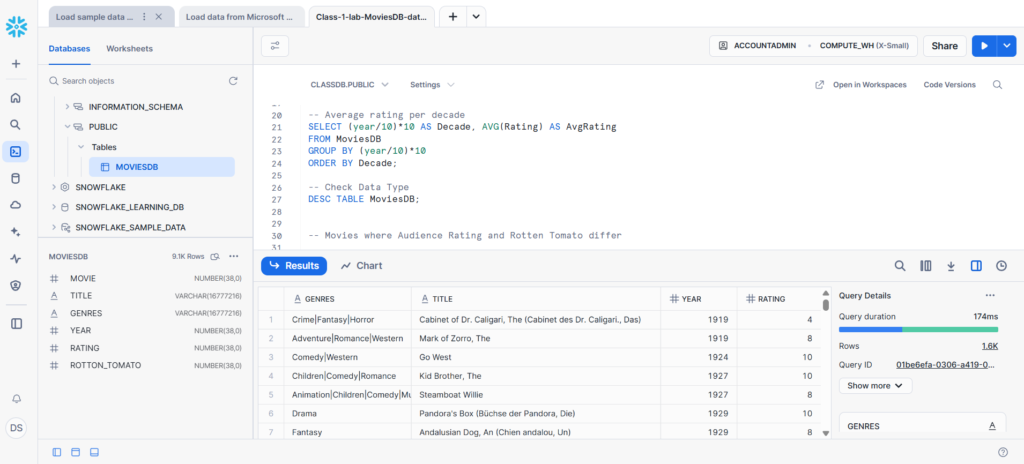
Task: Click the Query duration progress bar
Action: tap(918, 329)
